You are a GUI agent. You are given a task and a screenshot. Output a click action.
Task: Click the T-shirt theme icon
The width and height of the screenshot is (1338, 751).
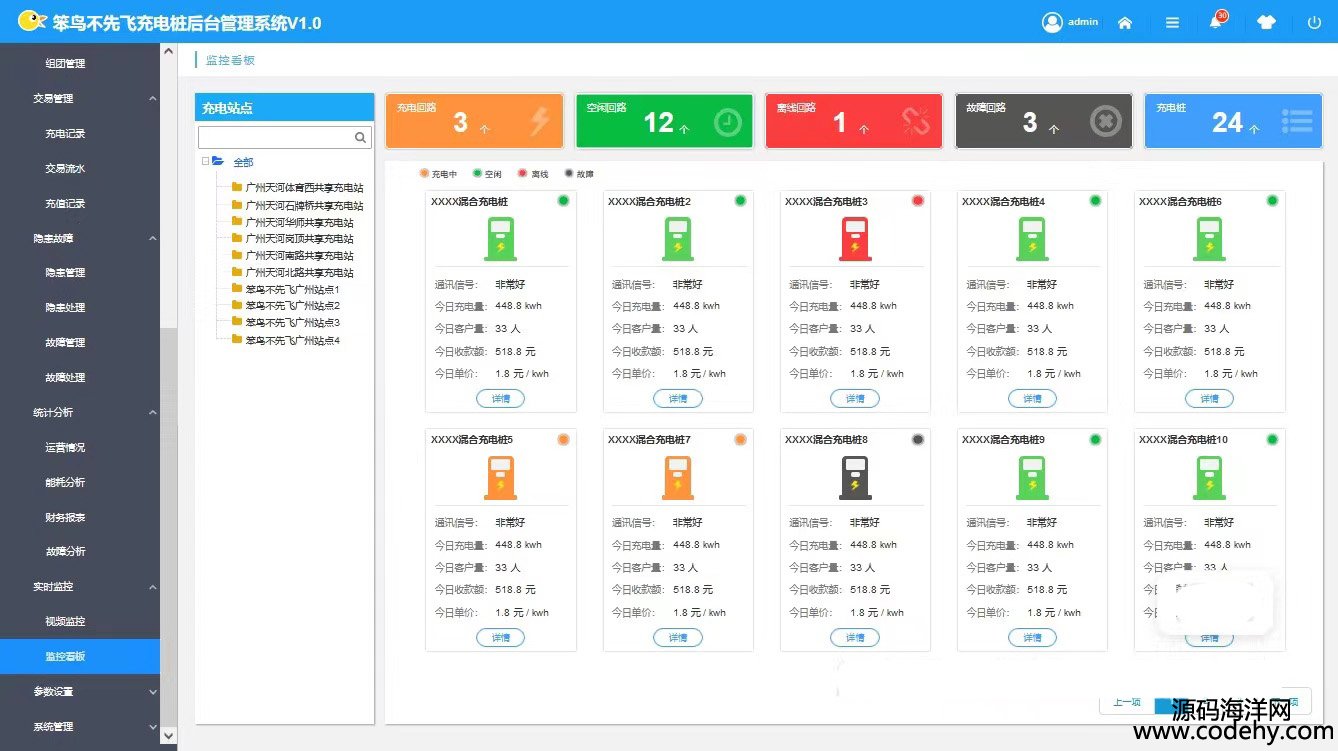point(1267,23)
